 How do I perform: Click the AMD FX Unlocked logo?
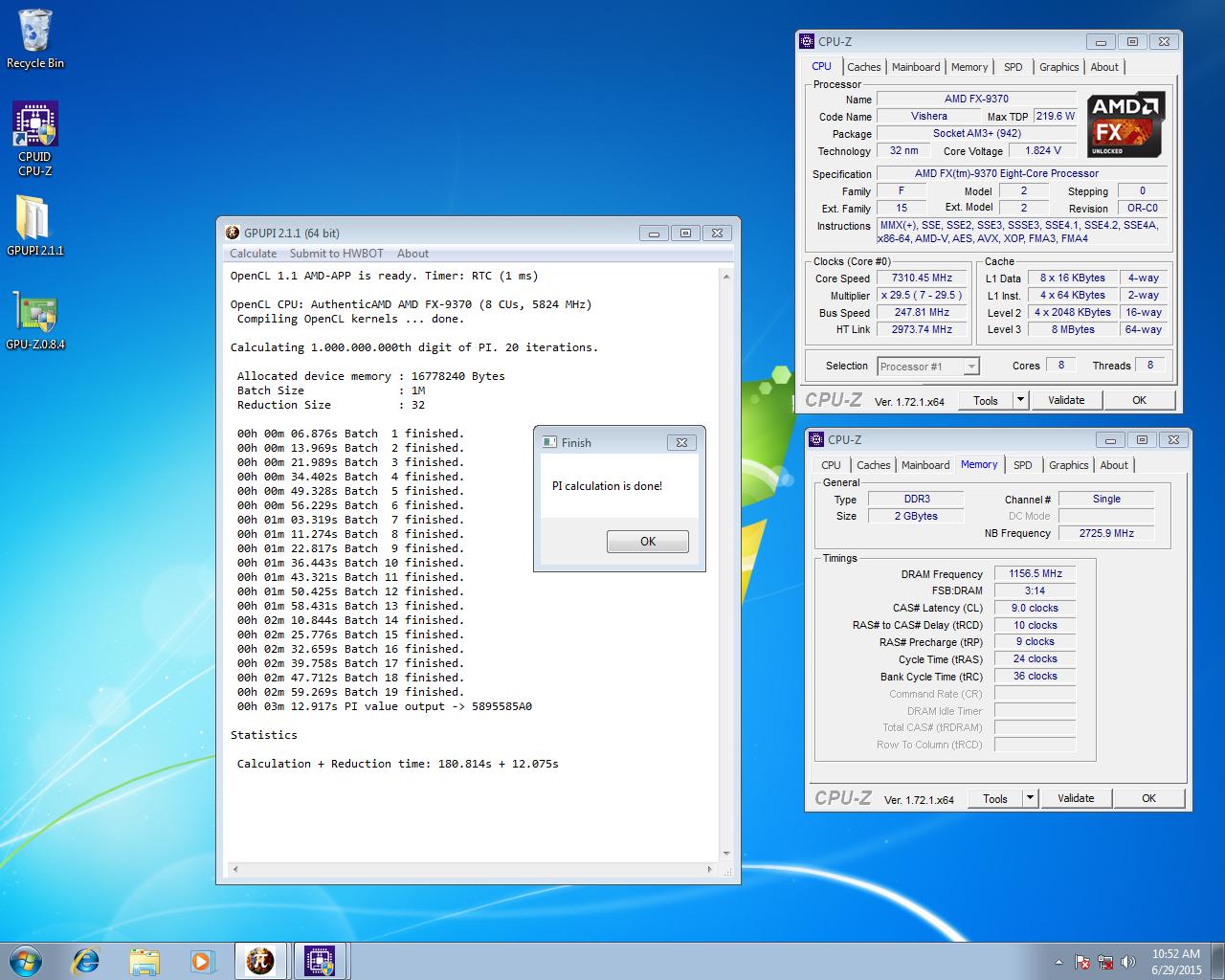1126,124
